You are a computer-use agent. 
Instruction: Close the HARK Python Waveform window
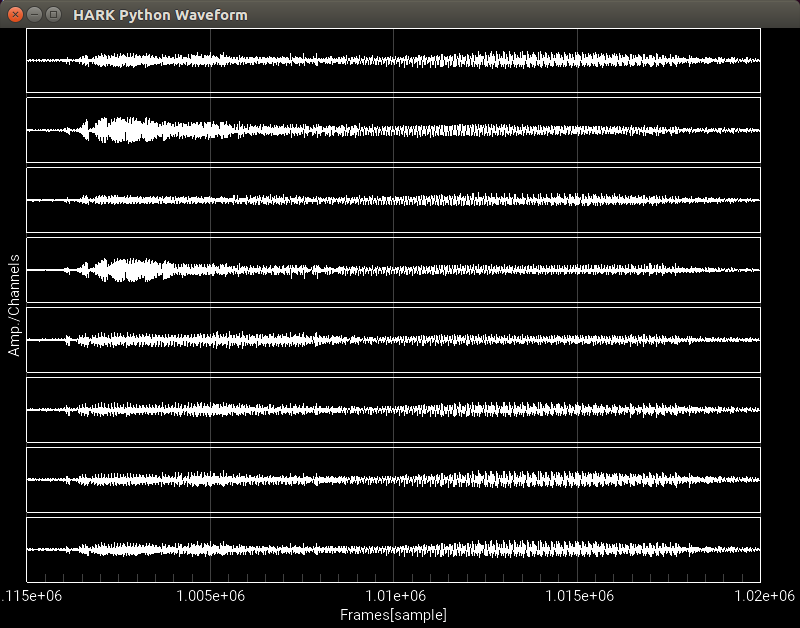coord(15,14)
